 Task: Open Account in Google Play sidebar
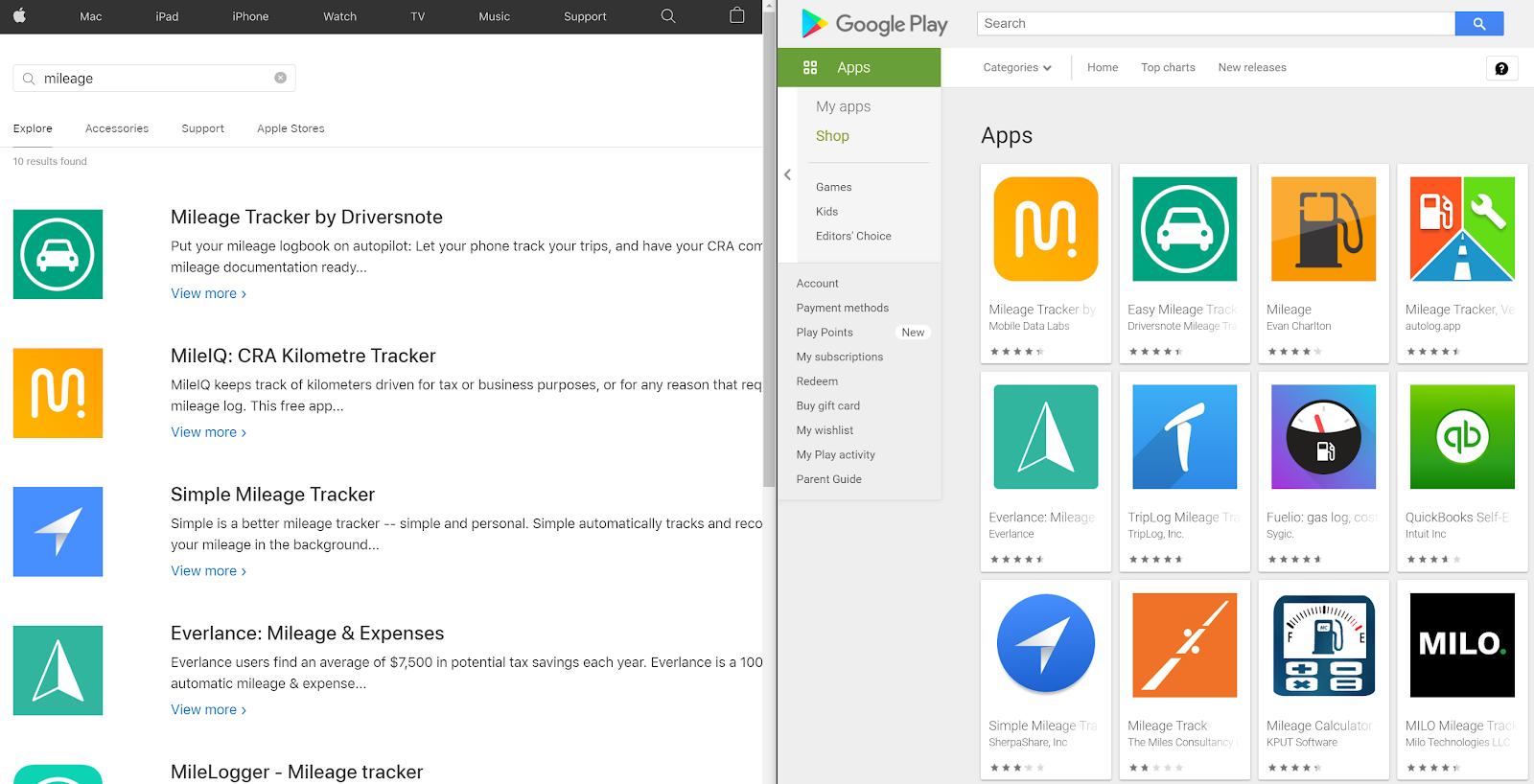pyautogui.click(x=817, y=284)
